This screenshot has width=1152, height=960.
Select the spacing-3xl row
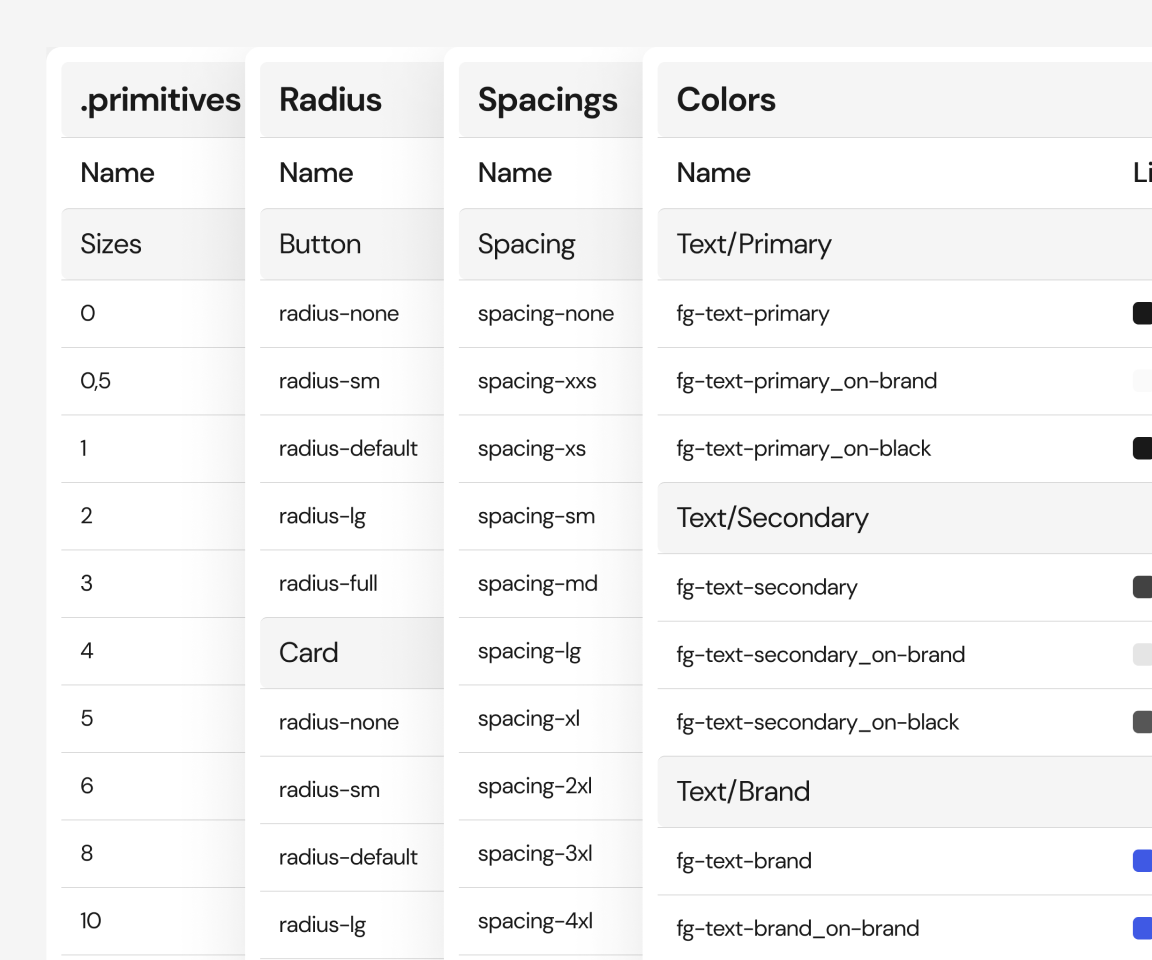coord(550,854)
